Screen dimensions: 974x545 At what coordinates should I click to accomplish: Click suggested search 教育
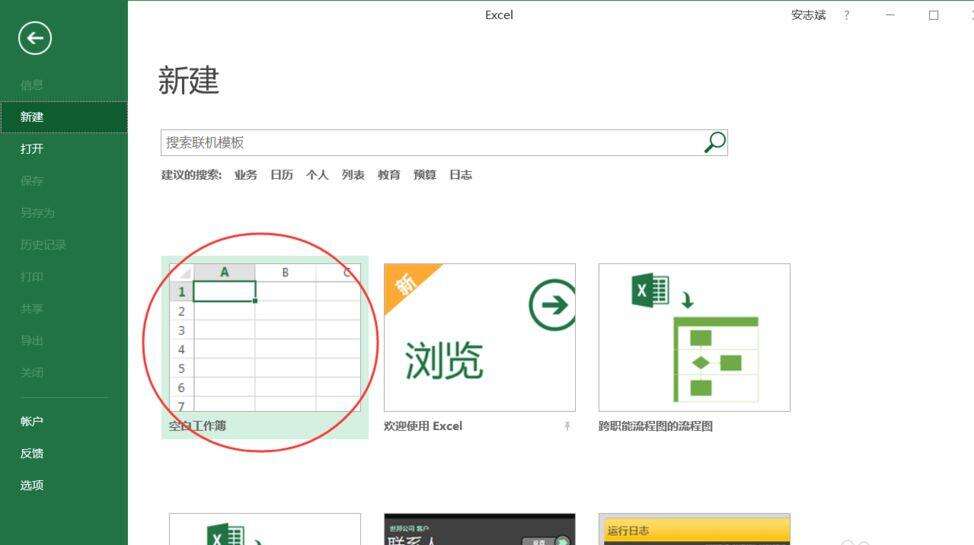pyautogui.click(x=389, y=175)
